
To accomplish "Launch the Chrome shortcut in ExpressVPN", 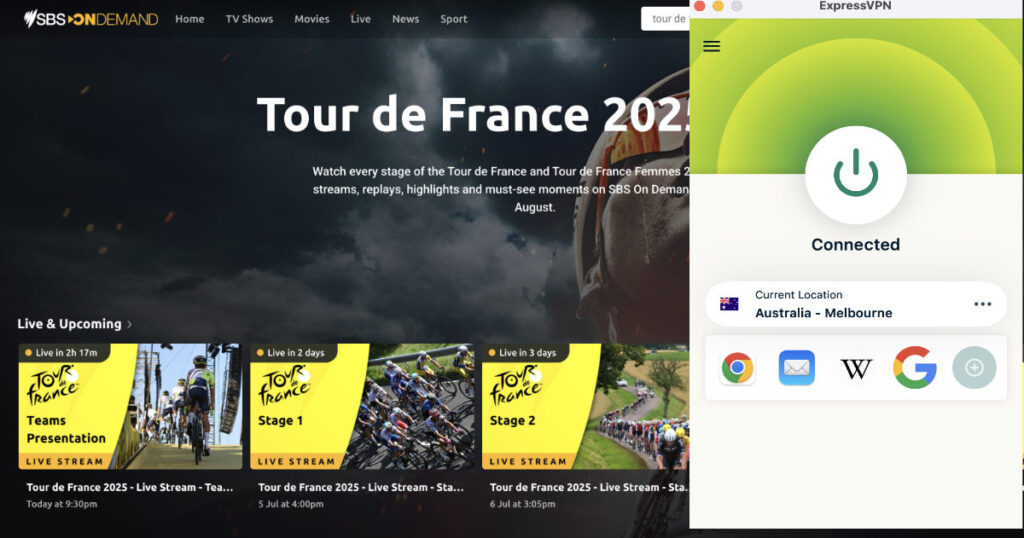I will 737,368.
